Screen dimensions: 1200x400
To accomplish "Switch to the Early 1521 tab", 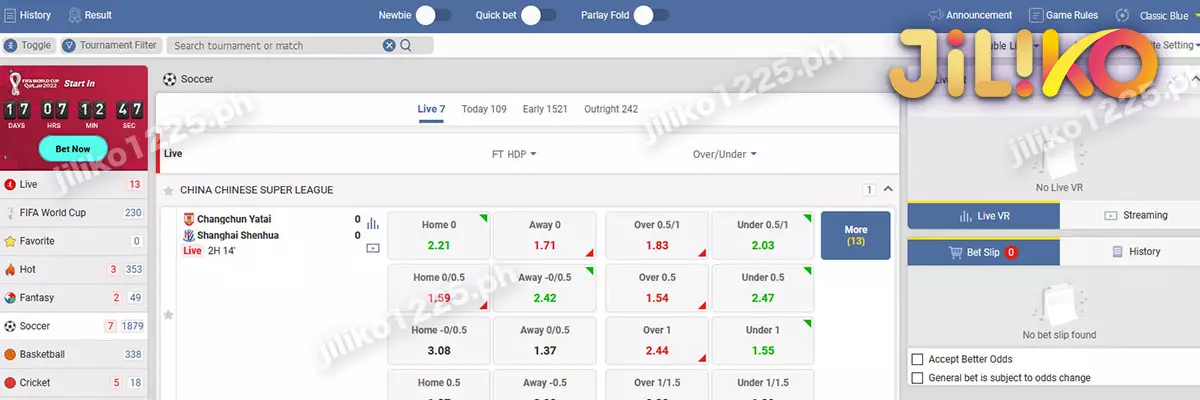I will pos(545,109).
